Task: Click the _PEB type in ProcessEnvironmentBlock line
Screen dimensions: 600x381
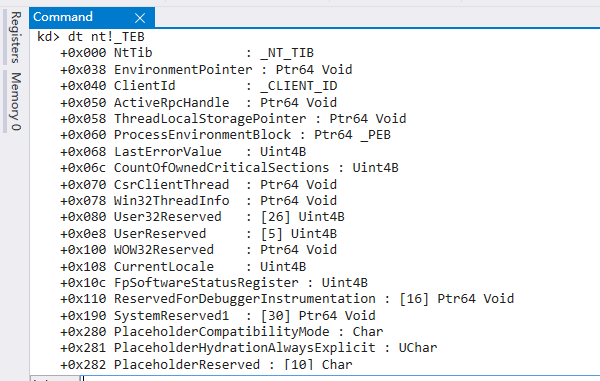Action: pyautogui.click(x=375, y=135)
